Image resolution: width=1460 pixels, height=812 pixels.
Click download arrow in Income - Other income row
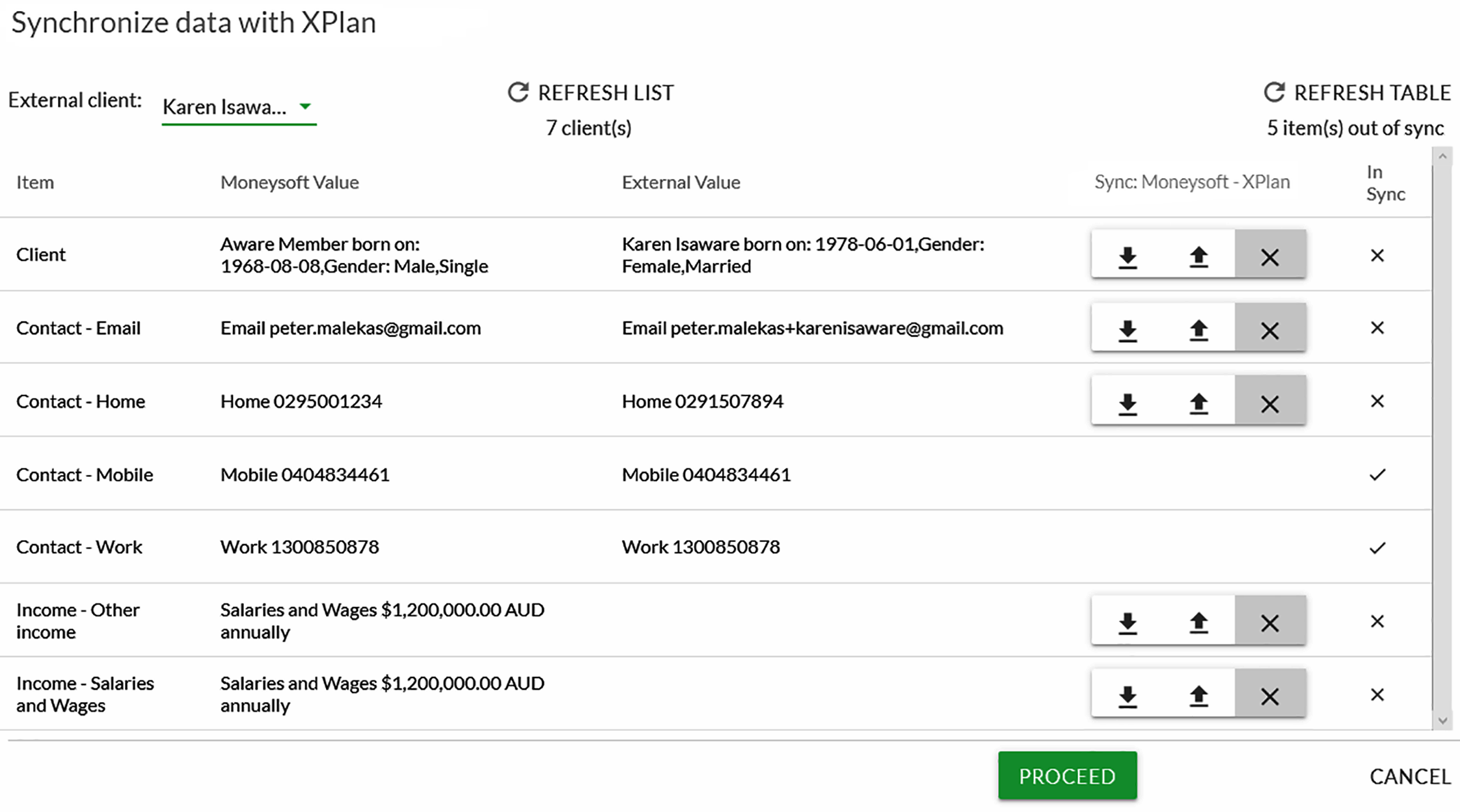(1128, 623)
